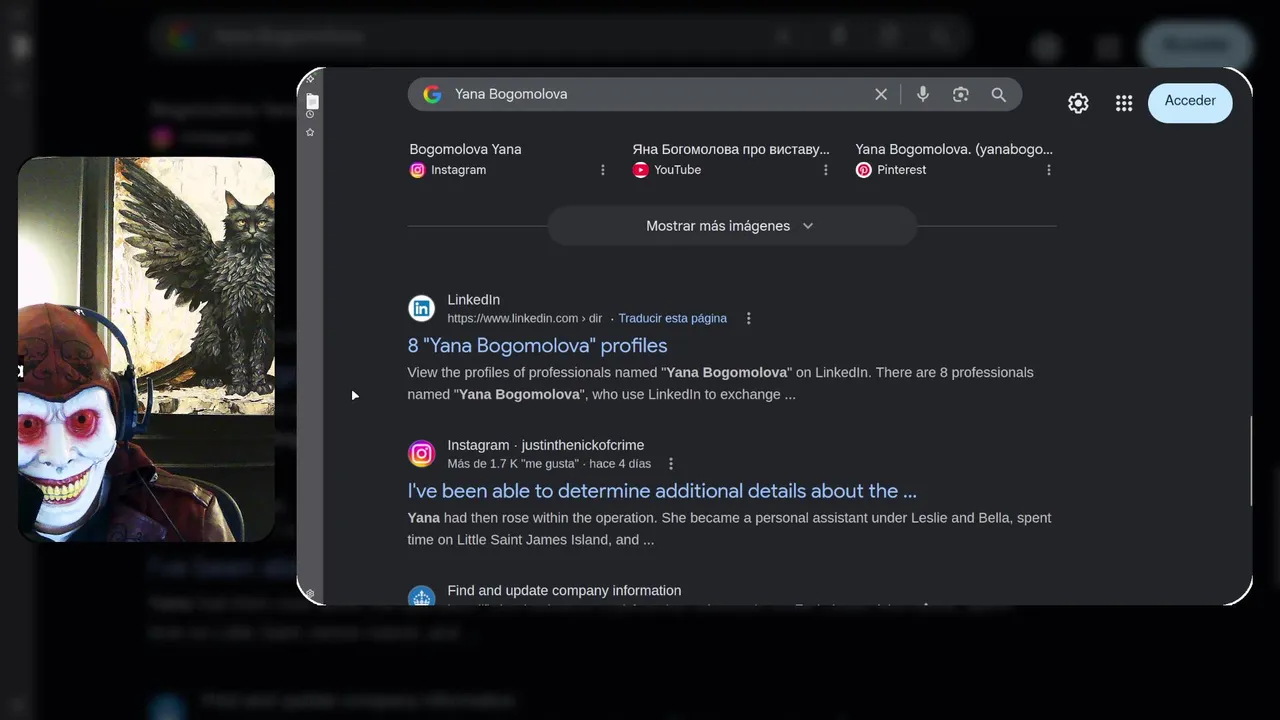1280x720 pixels.
Task: Click the Acceder sign-in button
Action: [1190, 101]
